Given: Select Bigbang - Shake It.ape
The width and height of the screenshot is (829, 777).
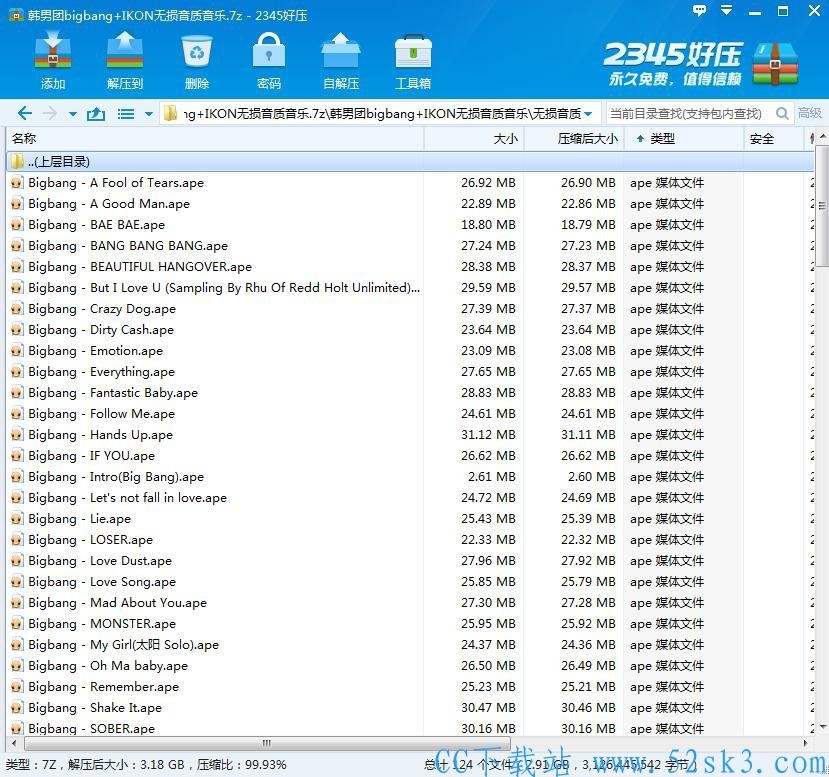Looking at the screenshot, I should [x=410, y=708].
